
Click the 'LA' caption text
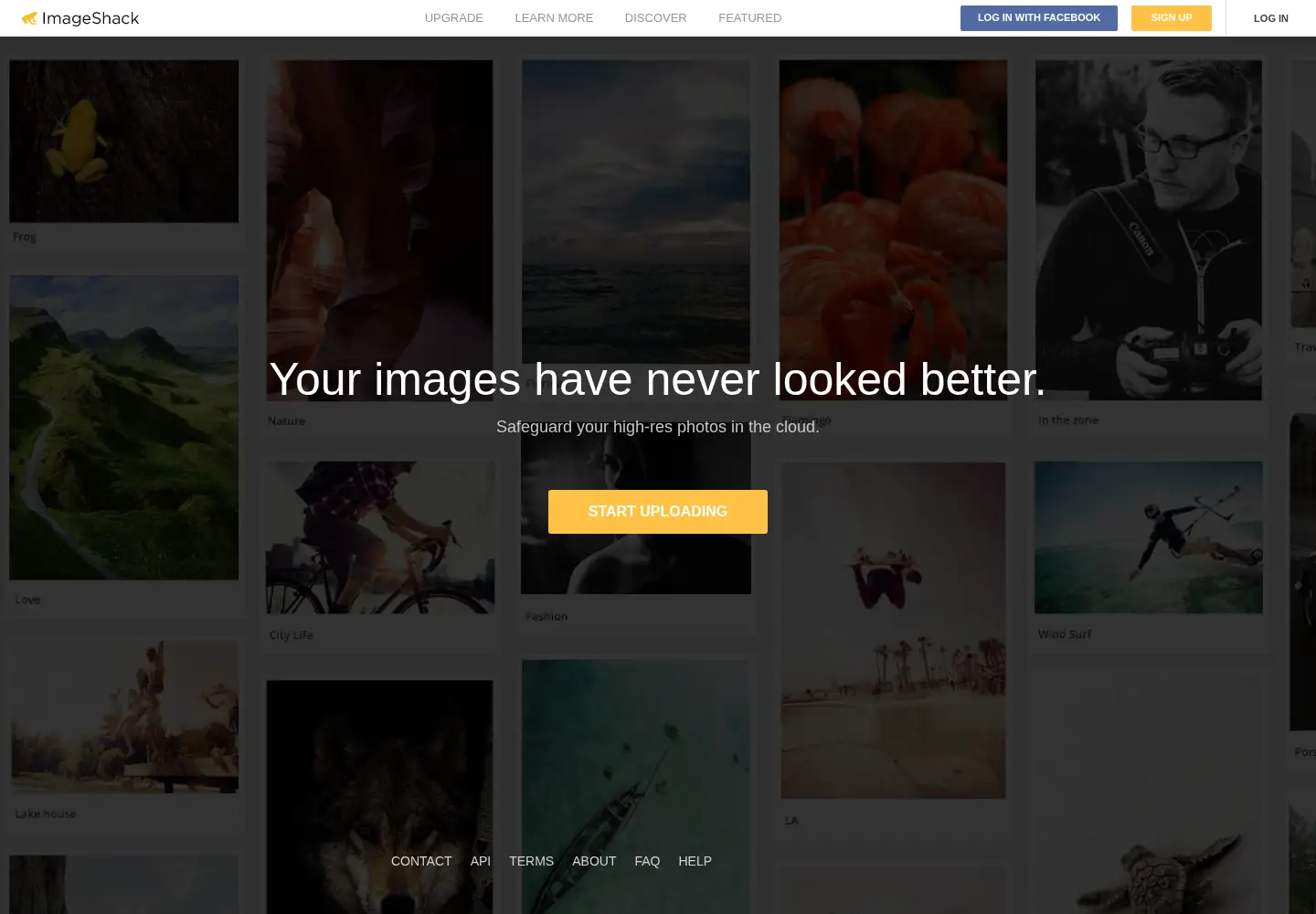[791, 820]
